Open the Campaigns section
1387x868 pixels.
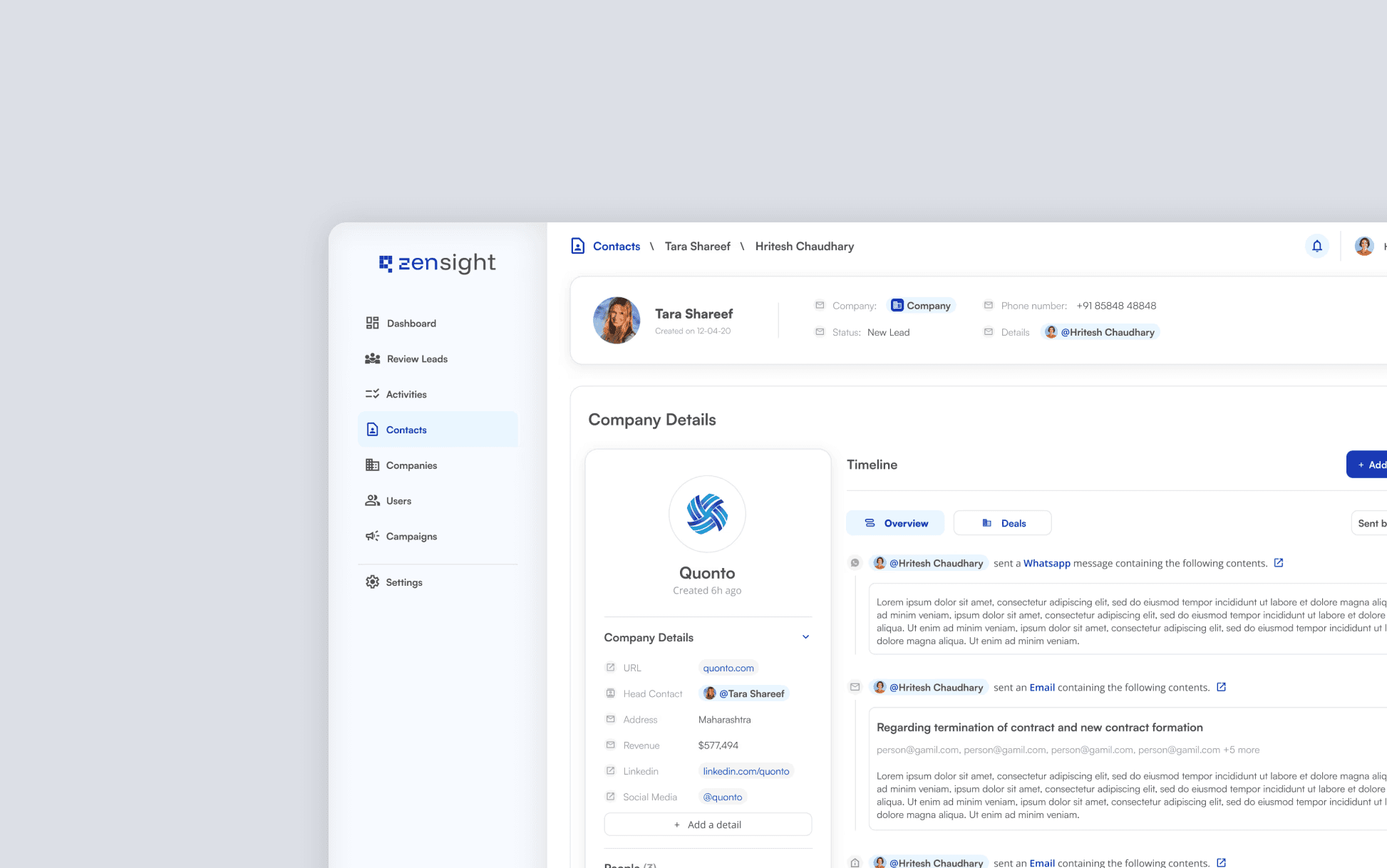[411, 537]
